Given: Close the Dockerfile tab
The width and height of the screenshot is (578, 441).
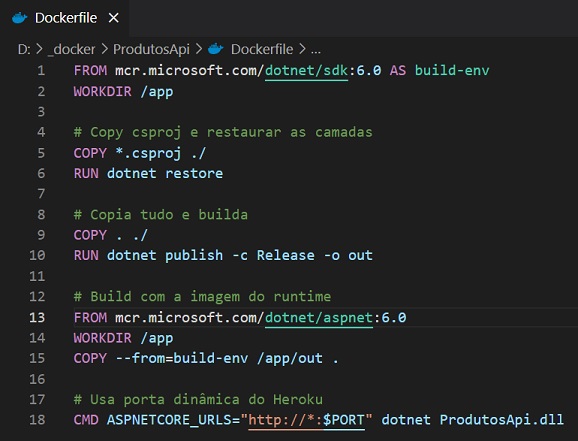Looking at the screenshot, I should [114, 18].
